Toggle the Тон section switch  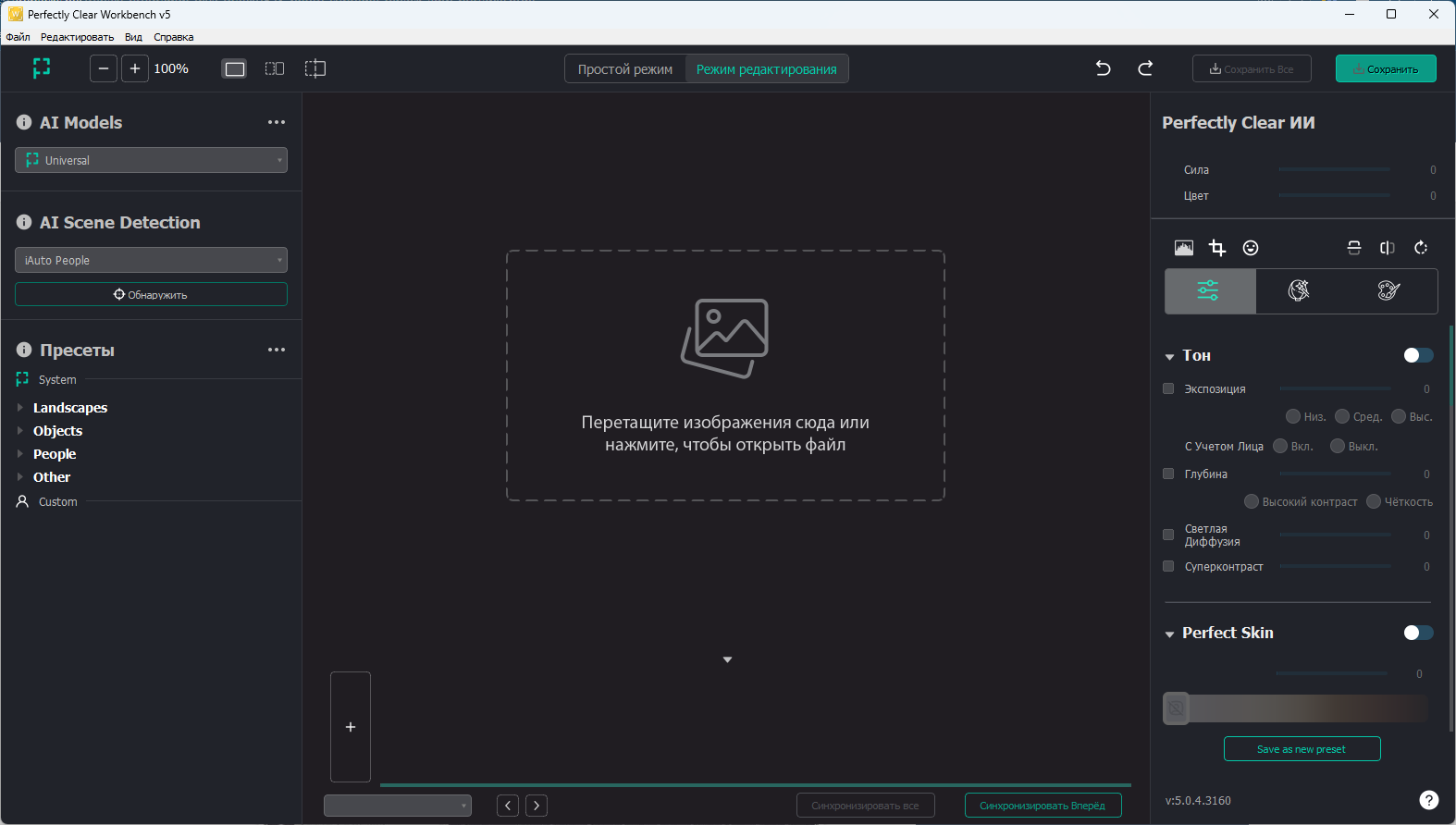(x=1418, y=355)
